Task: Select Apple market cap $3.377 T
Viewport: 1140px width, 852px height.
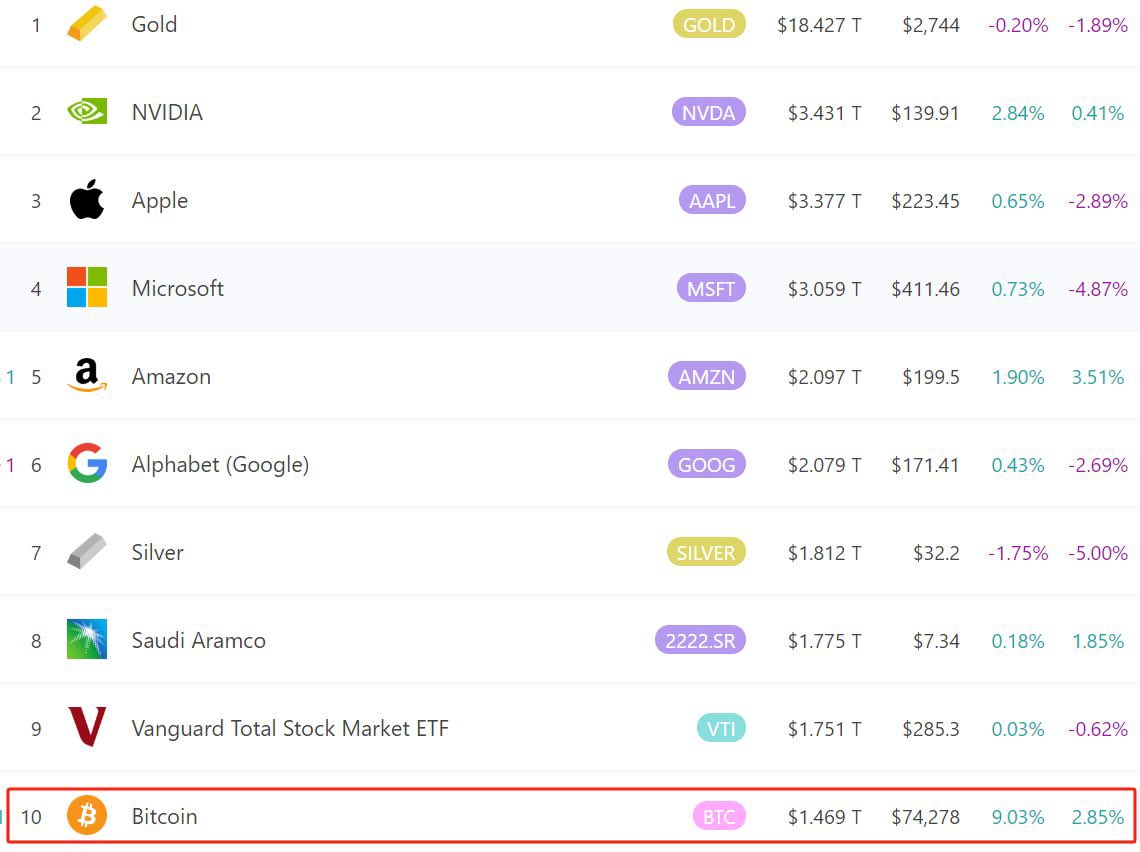Action: pos(824,201)
